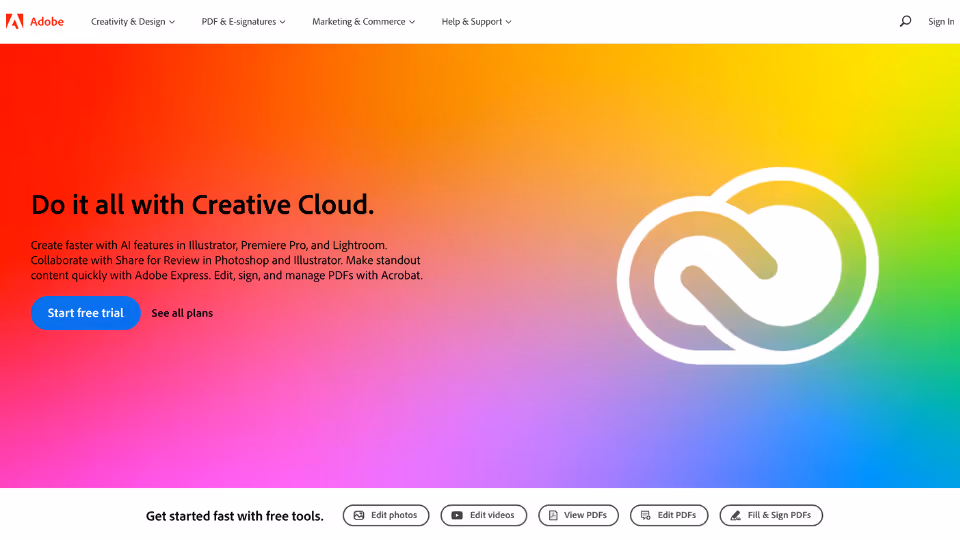Click the View PDFs button label
Screen dimensions: 960x540
click(585, 516)
